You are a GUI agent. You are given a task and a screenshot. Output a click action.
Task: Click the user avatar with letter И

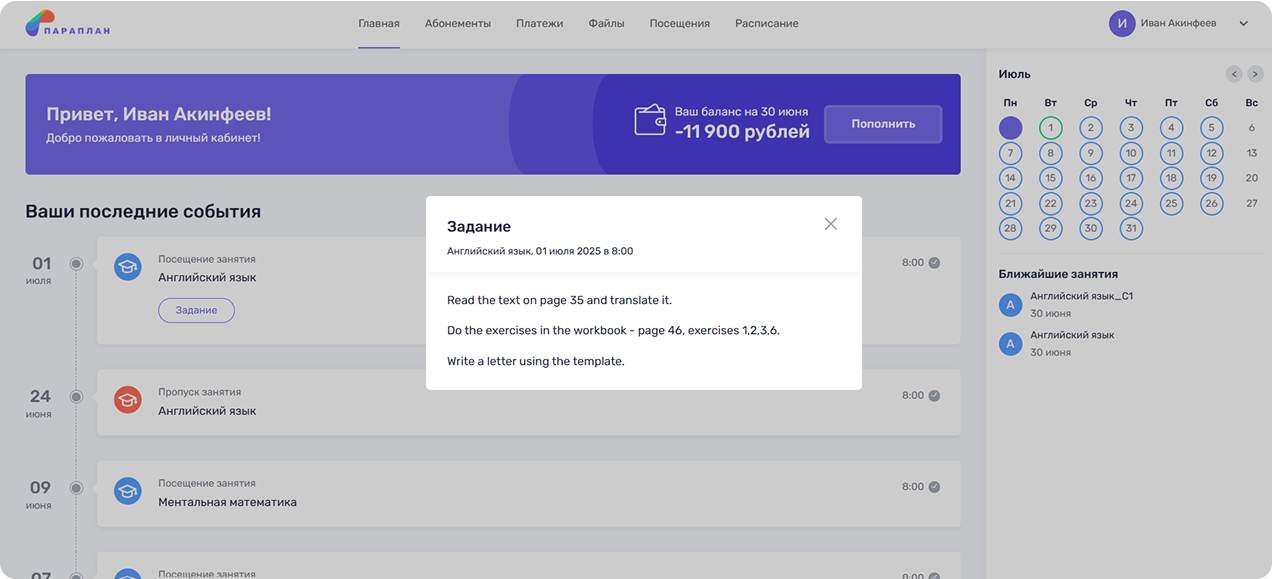coord(1122,23)
